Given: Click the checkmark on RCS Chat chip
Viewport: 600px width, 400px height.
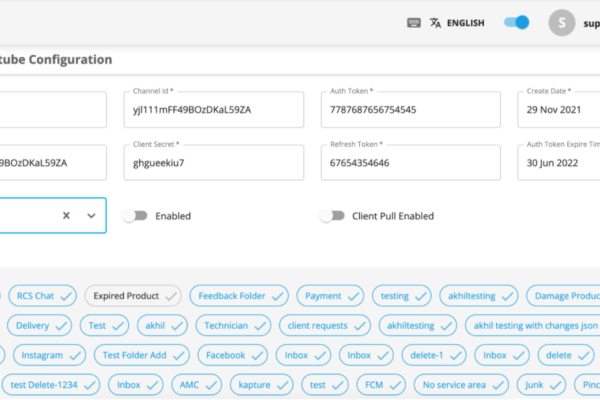Looking at the screenshot, I should point(66,296).
